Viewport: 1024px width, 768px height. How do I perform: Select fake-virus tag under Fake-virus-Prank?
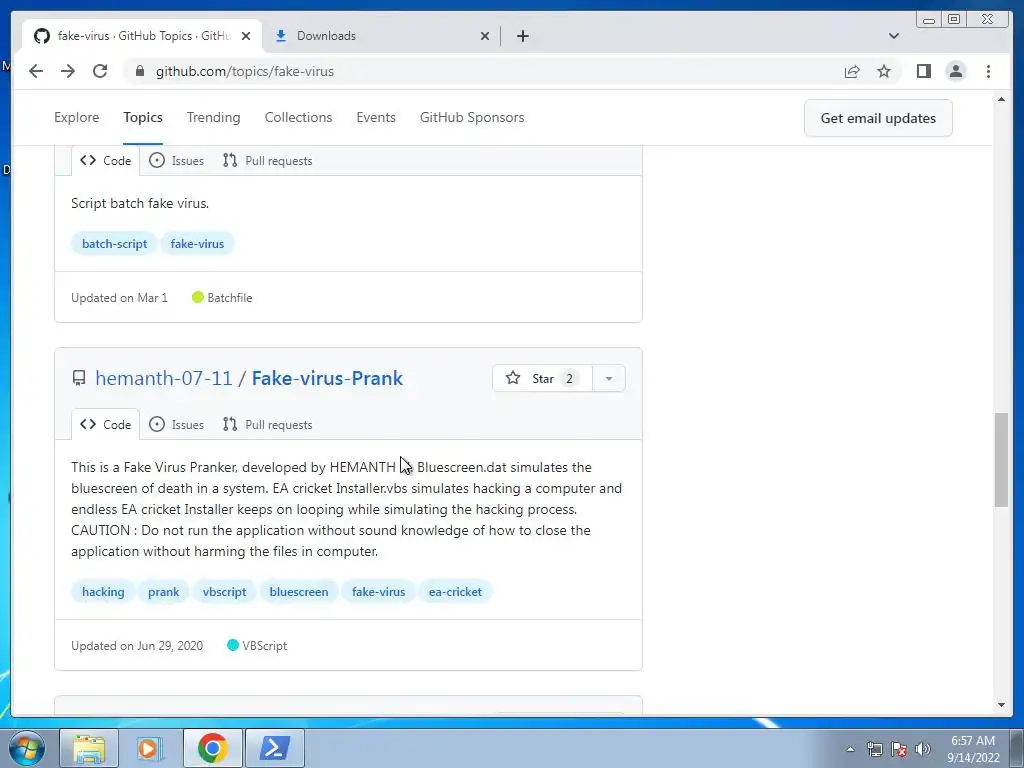(378, 592)
